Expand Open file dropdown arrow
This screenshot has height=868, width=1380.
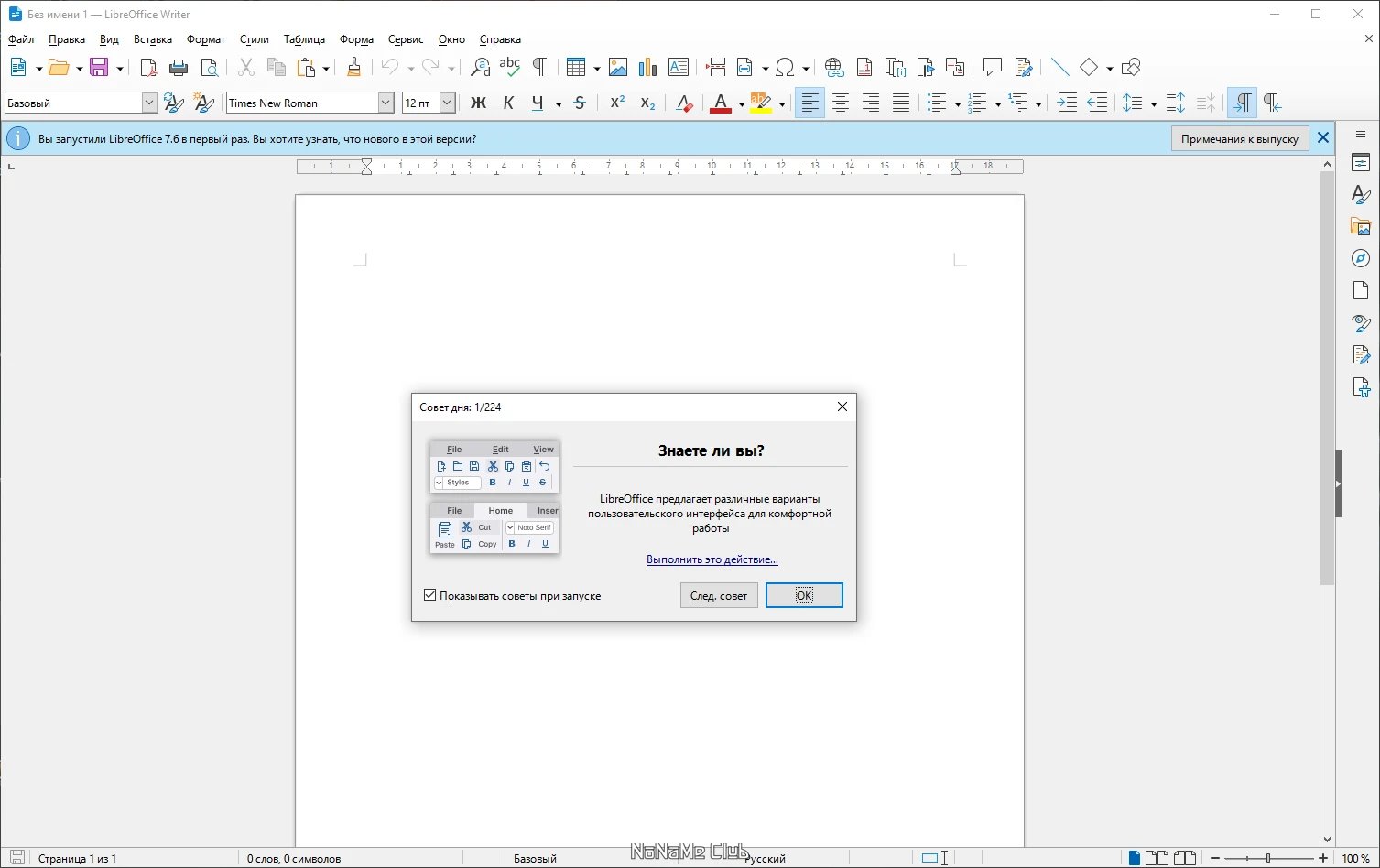(x=79, y=68)
